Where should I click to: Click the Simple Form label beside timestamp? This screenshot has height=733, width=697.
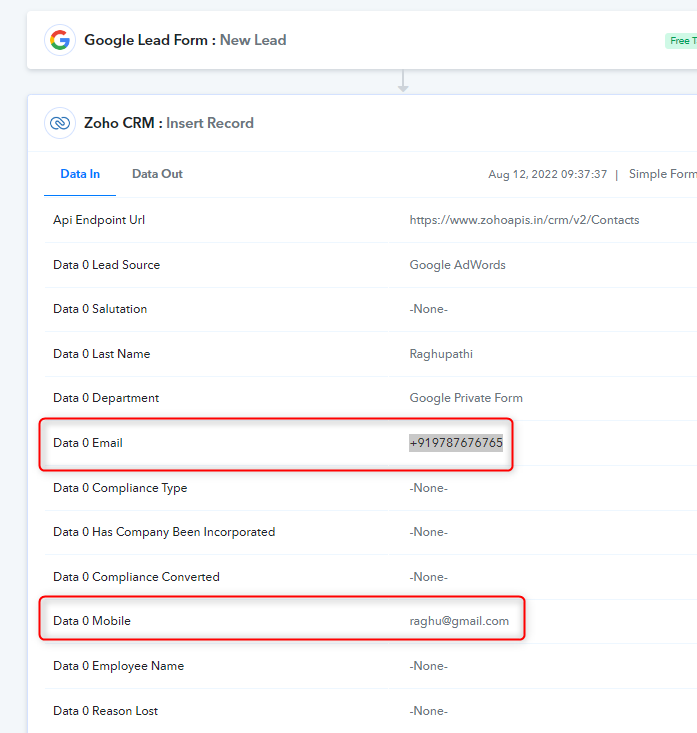662,174
